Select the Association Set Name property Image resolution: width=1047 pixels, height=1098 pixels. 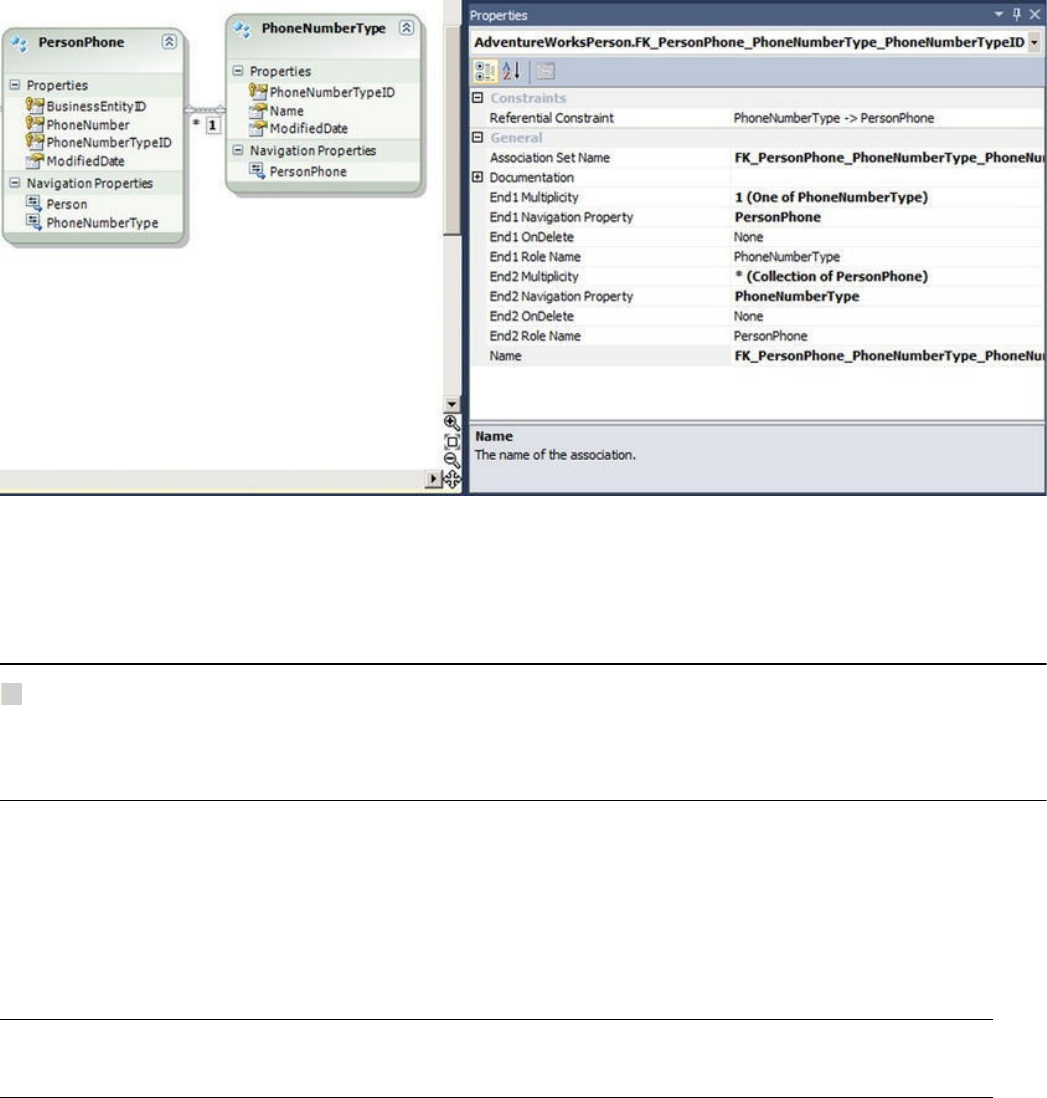tap(758, 158)
